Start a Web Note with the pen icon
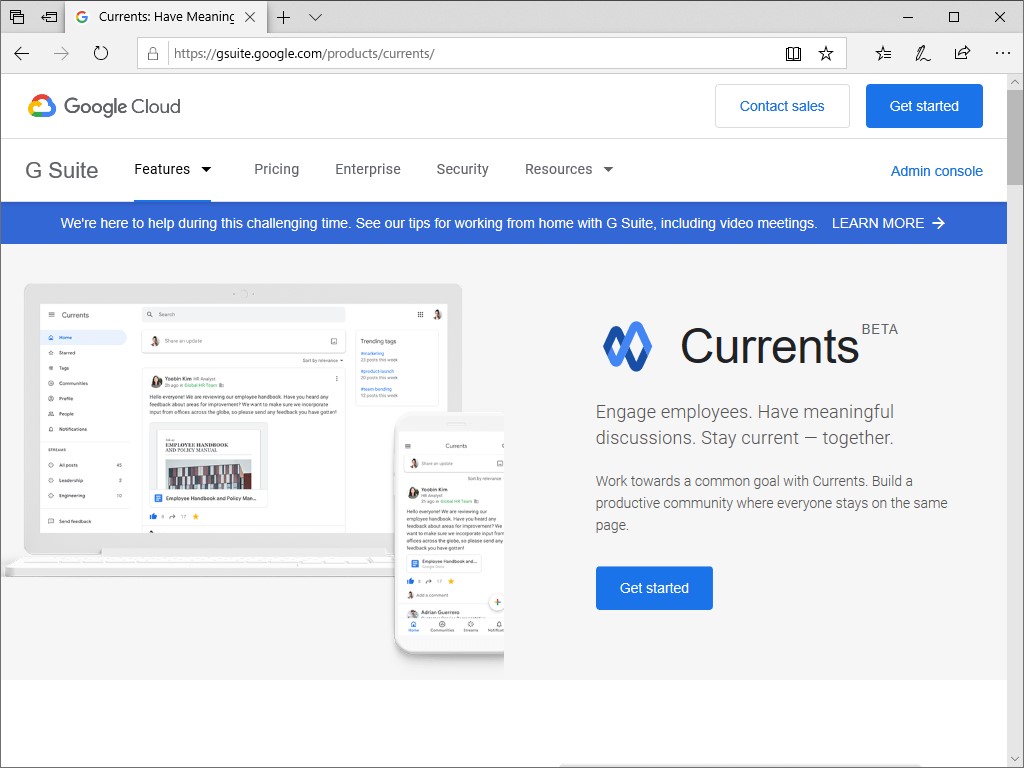1024x768 pixels. click(922, 53)
